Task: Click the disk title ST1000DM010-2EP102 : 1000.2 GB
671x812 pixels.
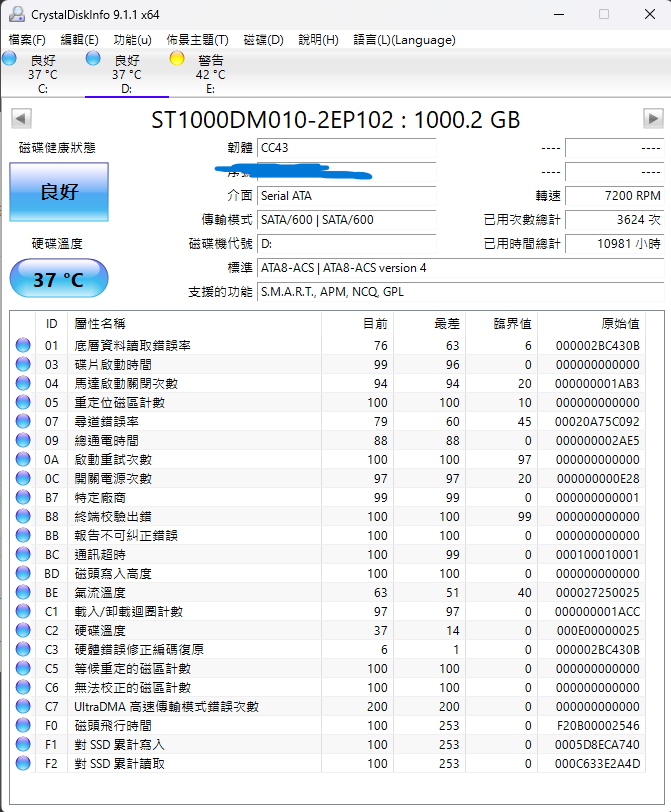Action: point(336,120)
